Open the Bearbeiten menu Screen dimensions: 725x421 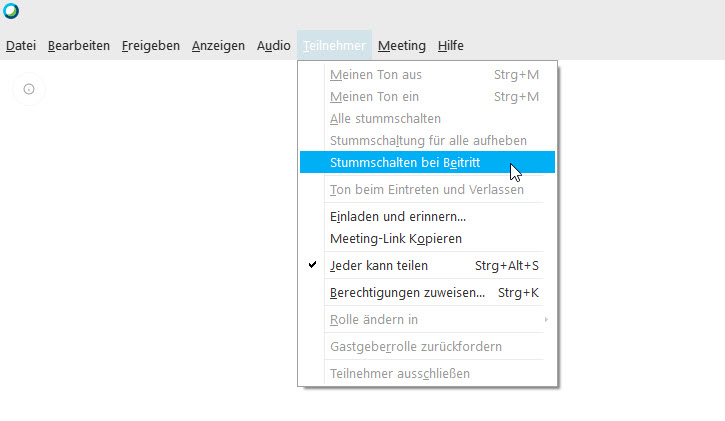point(79,45)
